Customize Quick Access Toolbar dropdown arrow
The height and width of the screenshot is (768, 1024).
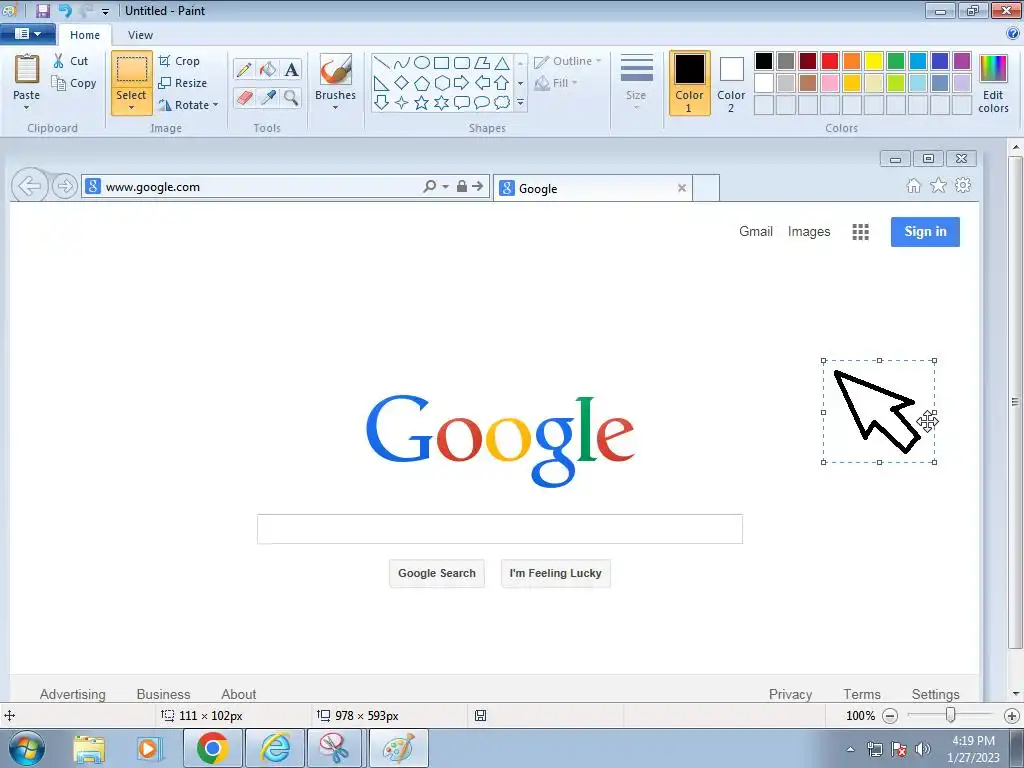click(x=105, y=11)
